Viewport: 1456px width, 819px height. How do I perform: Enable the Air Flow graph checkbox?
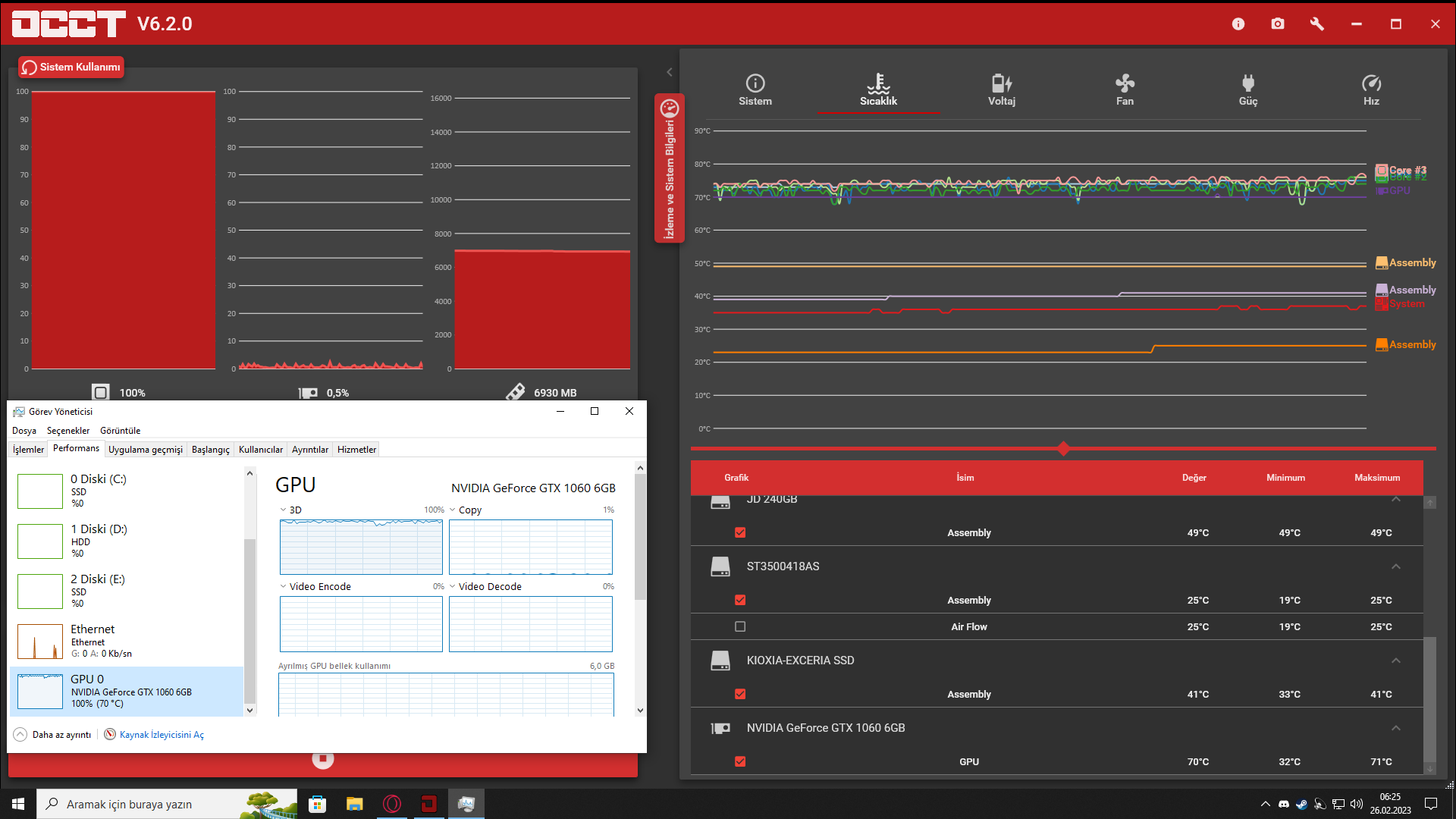(x=740, y=626)
